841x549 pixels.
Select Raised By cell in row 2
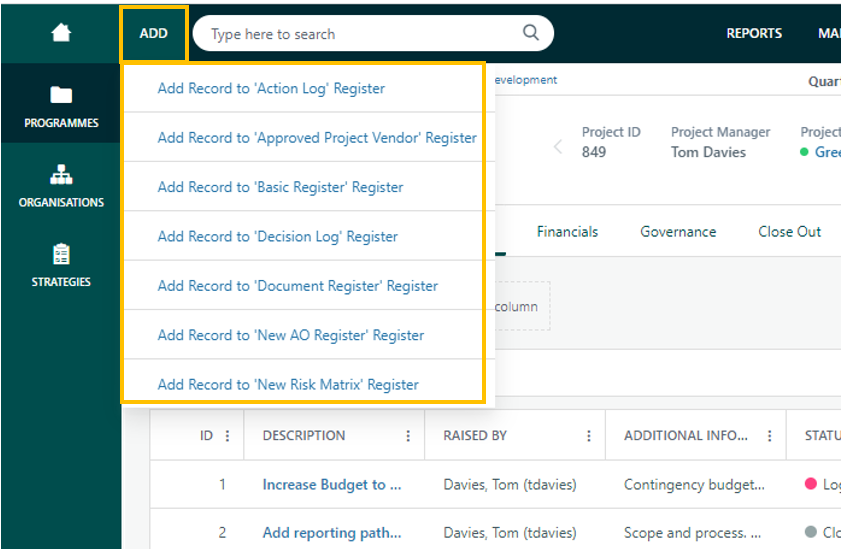pyautogui.click(x=510, y=533)
